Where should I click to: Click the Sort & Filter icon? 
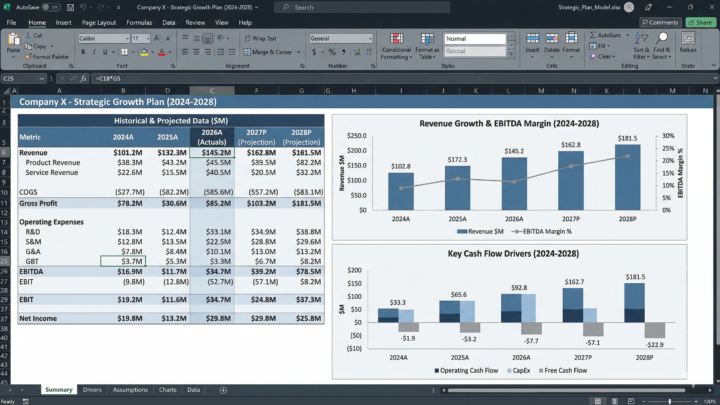click(x=641, y=39)
